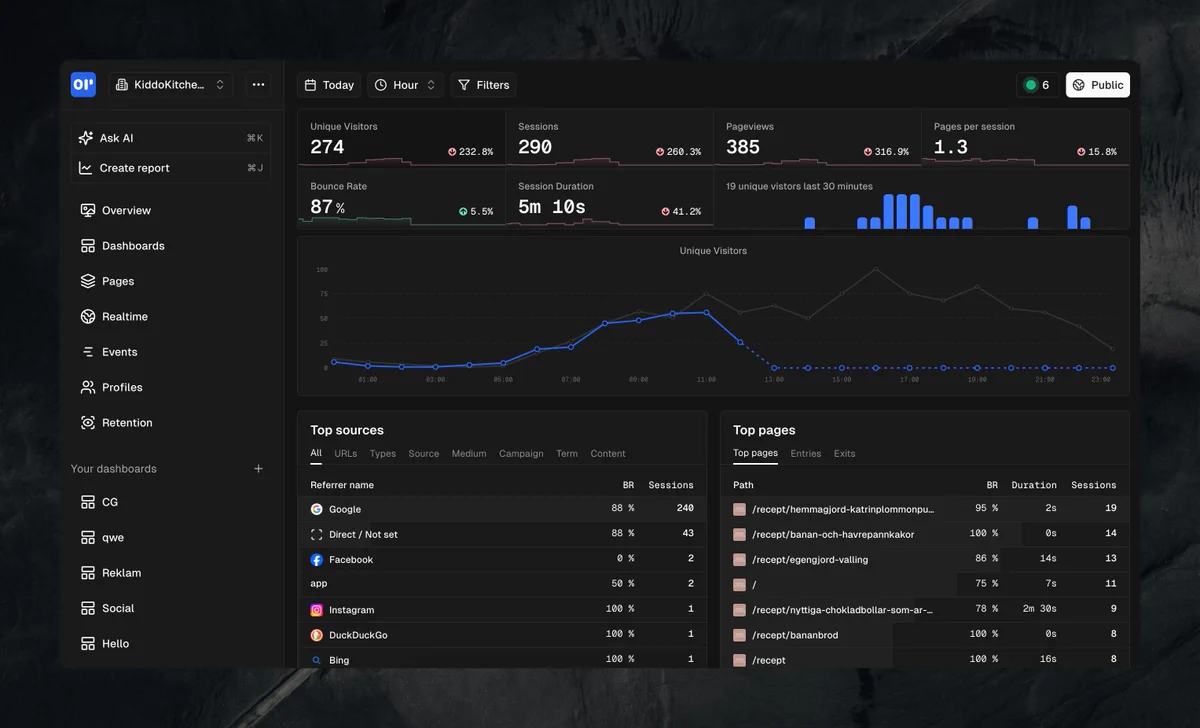This screenshot has height=728, width=1200.
Task: Click the Realtime globe icon
Action: pyautogui.click(x=88, y=317)
